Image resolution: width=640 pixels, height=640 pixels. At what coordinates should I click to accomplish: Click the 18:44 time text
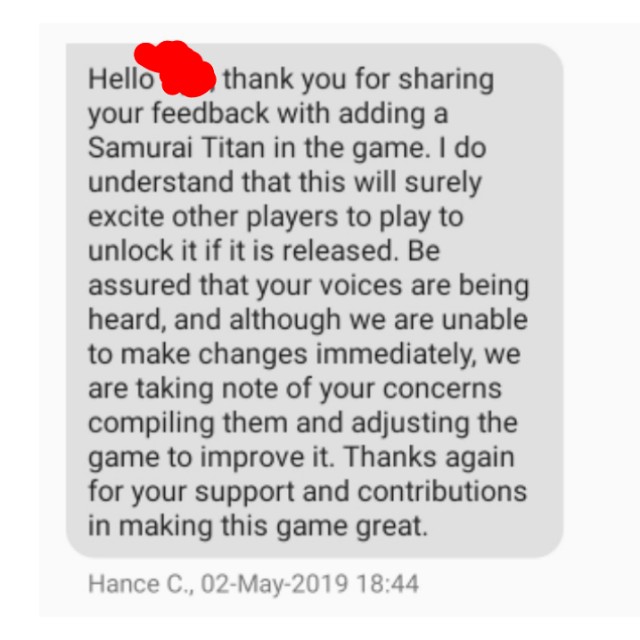[387, 583]
